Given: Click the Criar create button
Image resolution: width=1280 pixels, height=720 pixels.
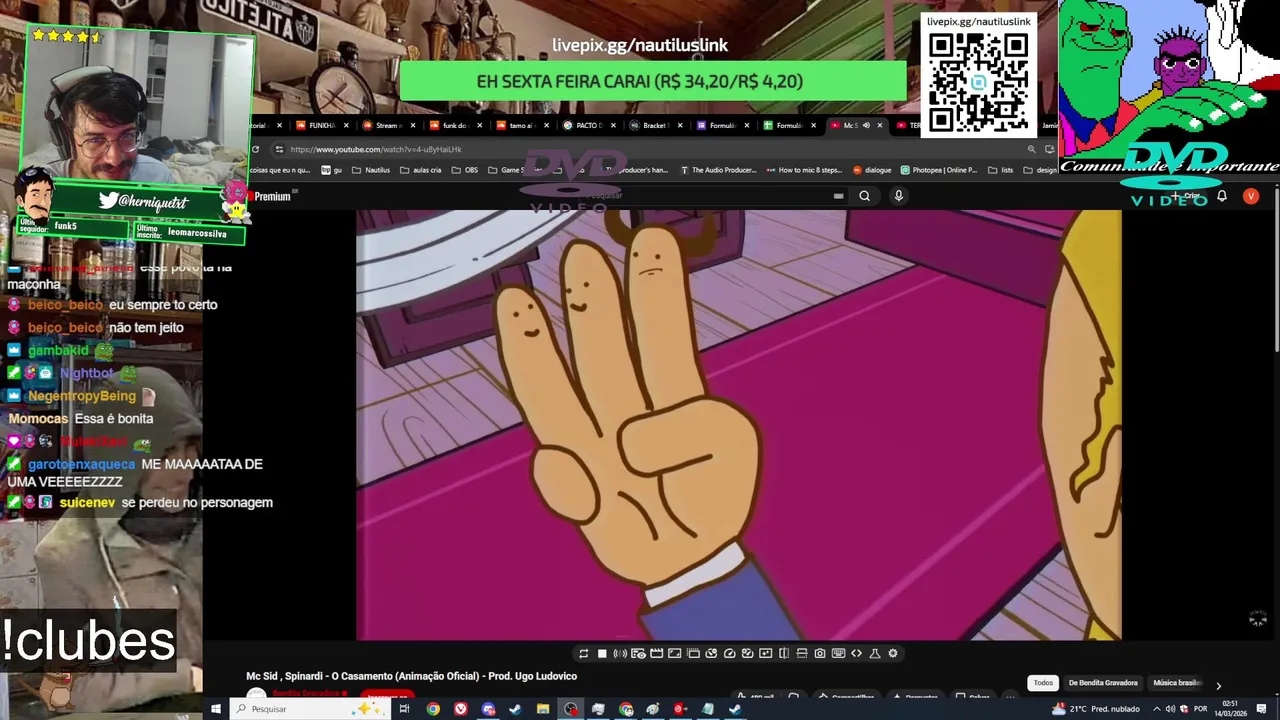Looking at the screenshot, I should point(1187,196).
